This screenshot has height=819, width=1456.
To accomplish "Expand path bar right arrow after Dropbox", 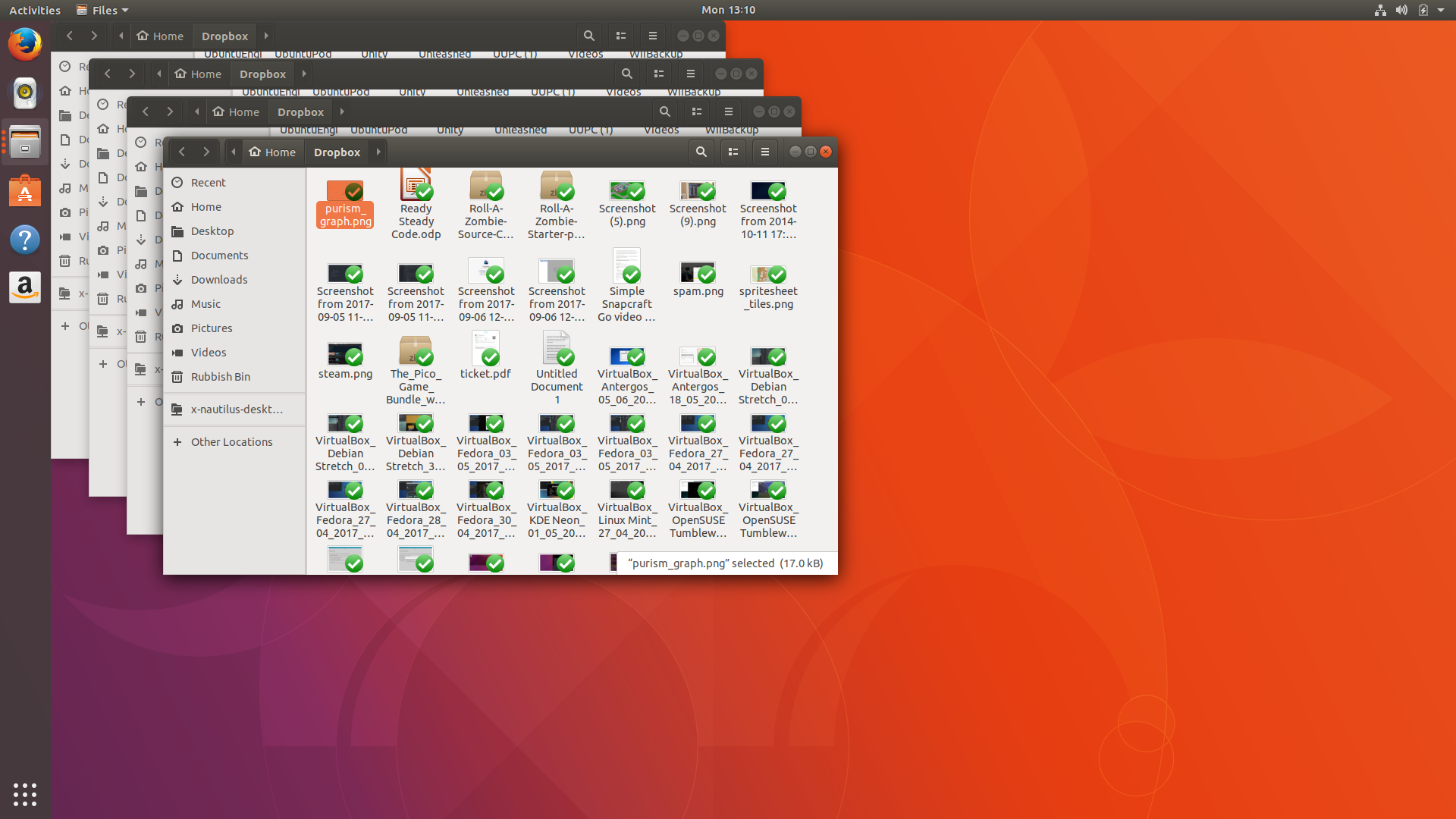I will tap(378, 152).
